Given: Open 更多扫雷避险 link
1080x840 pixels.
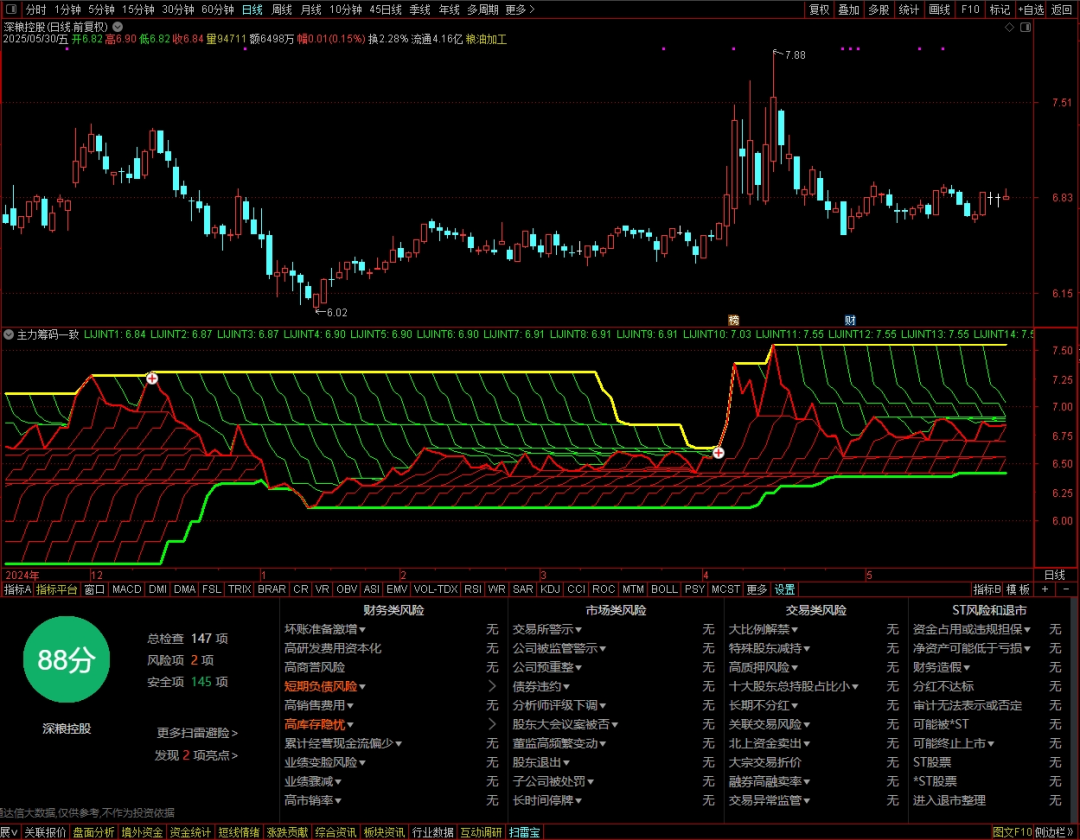Looking at the screenshot, I should coord(197,733).
